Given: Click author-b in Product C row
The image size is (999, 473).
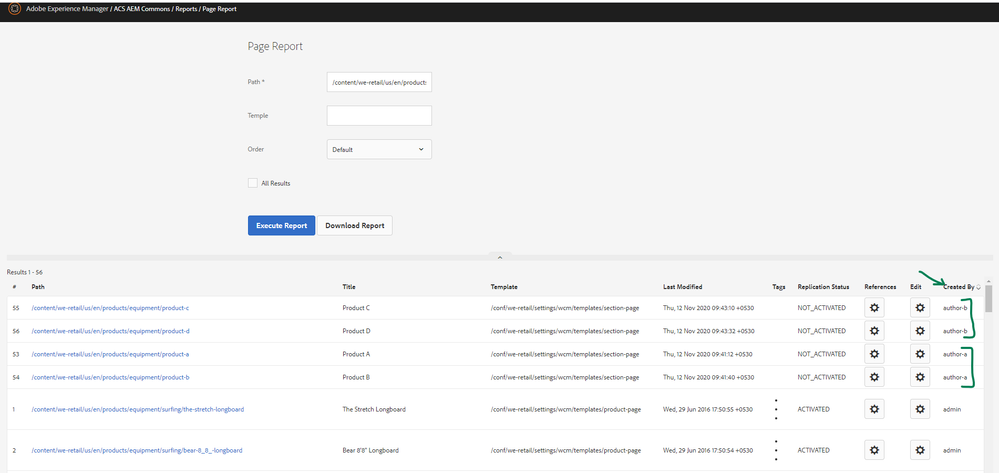Looking at the screenshot, I should coord(955,308).
